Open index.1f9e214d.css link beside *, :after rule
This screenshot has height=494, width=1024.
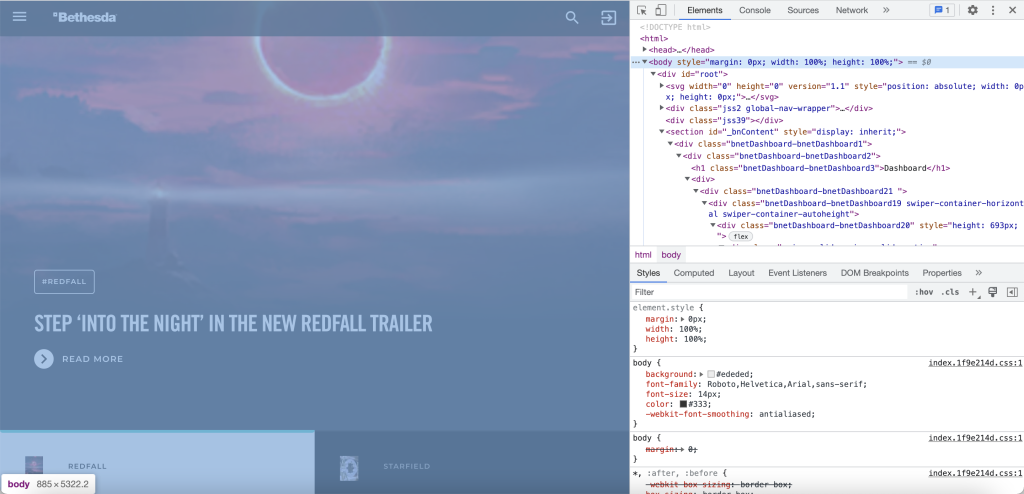975,473
